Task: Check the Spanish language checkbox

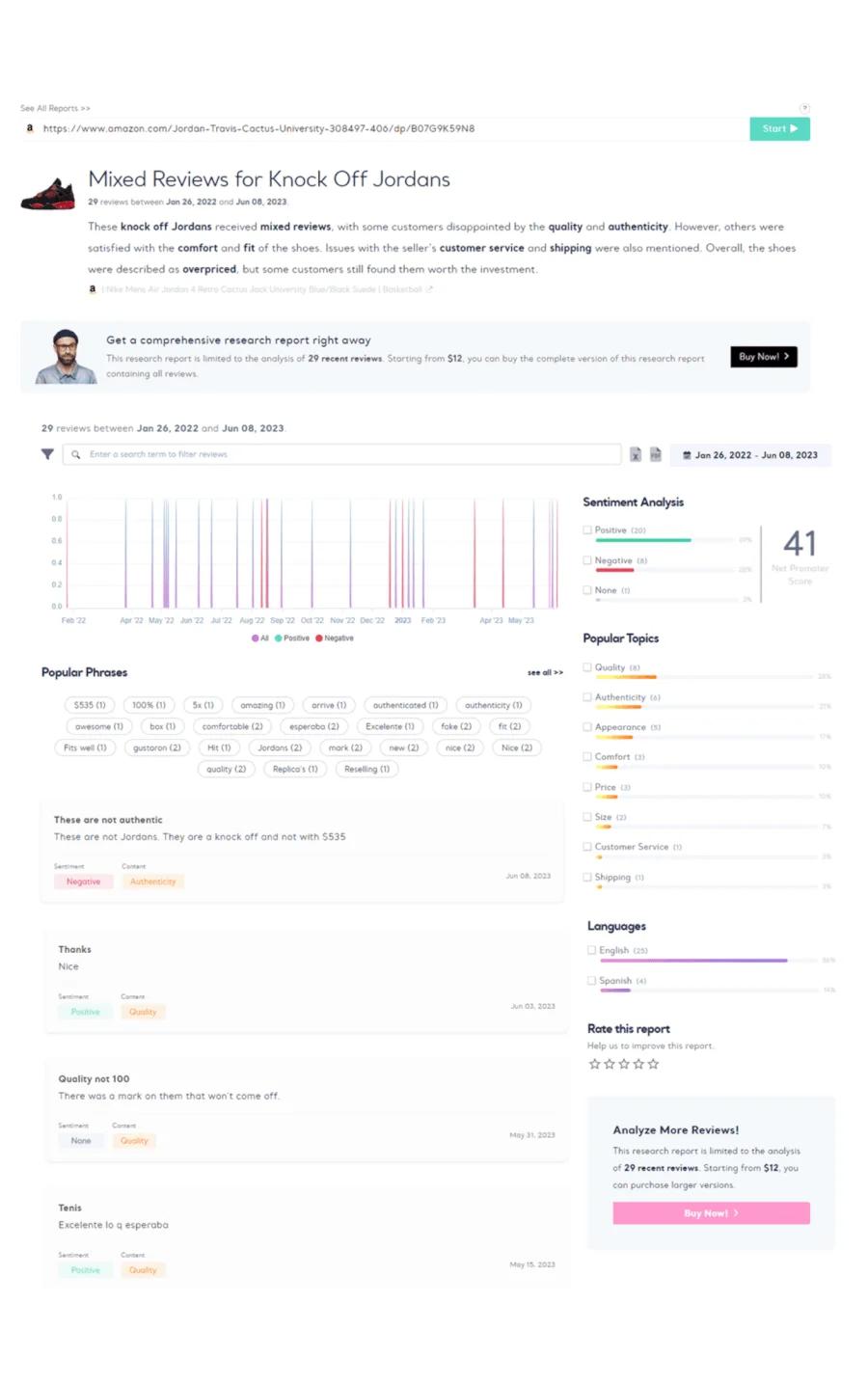Action: (x=591, y=980)
